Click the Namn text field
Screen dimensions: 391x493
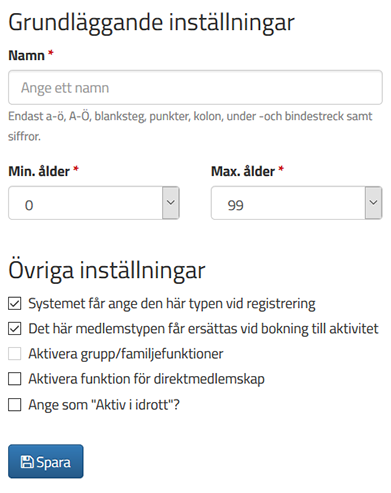pos(195,87)
